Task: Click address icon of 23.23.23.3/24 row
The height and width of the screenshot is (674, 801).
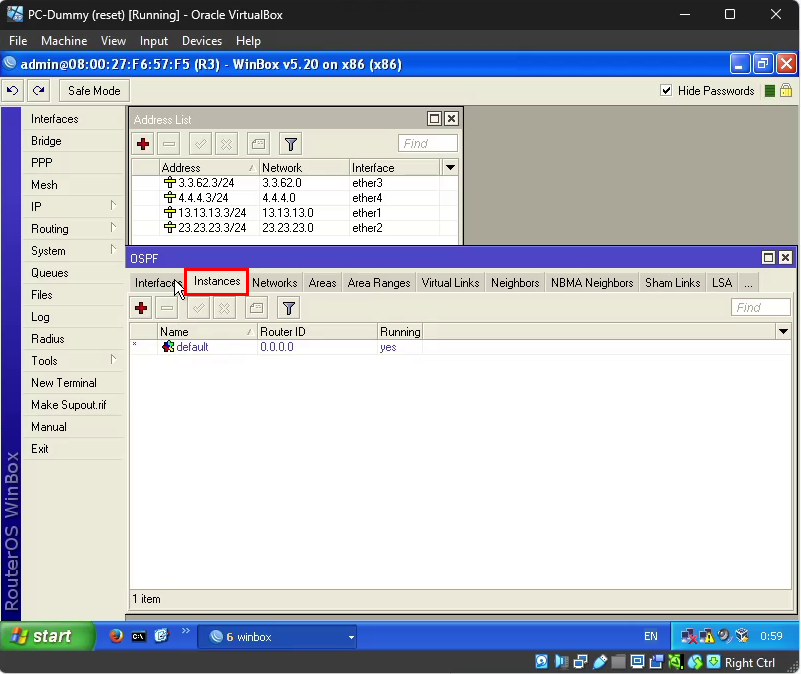Action: tap(170, 228)
